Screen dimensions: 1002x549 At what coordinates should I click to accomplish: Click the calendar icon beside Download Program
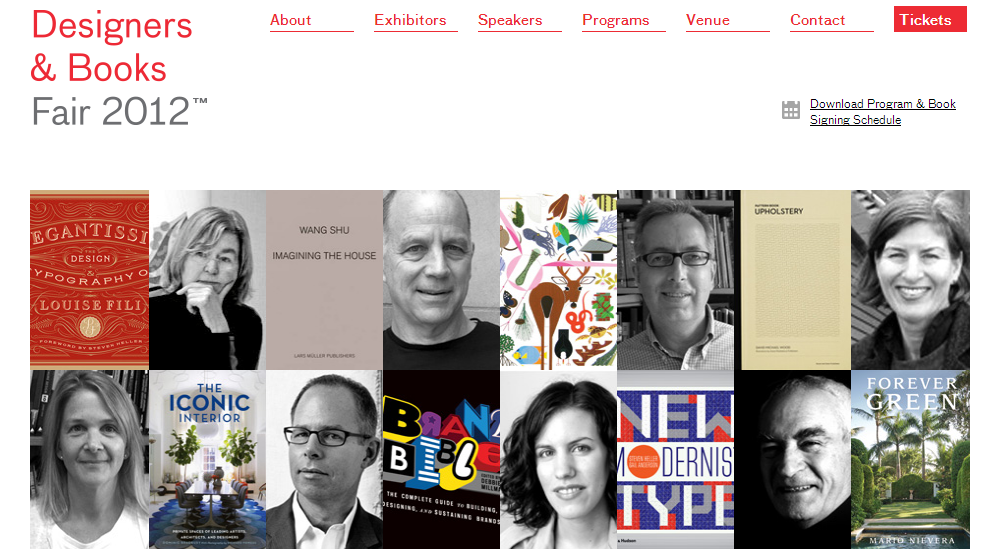[x=790, y=110]
